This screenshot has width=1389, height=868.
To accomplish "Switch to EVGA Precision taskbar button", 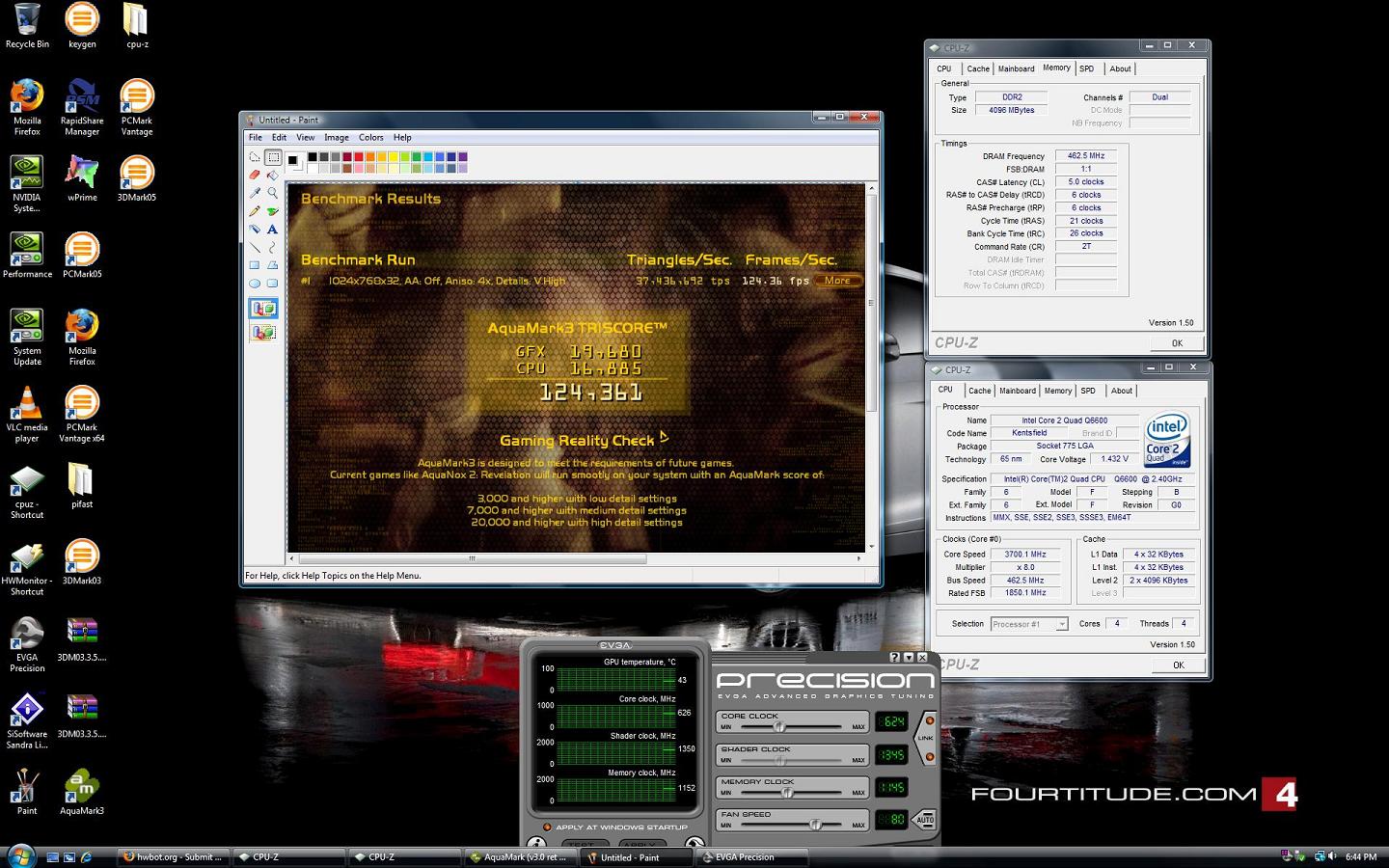I will pos(750,856).
